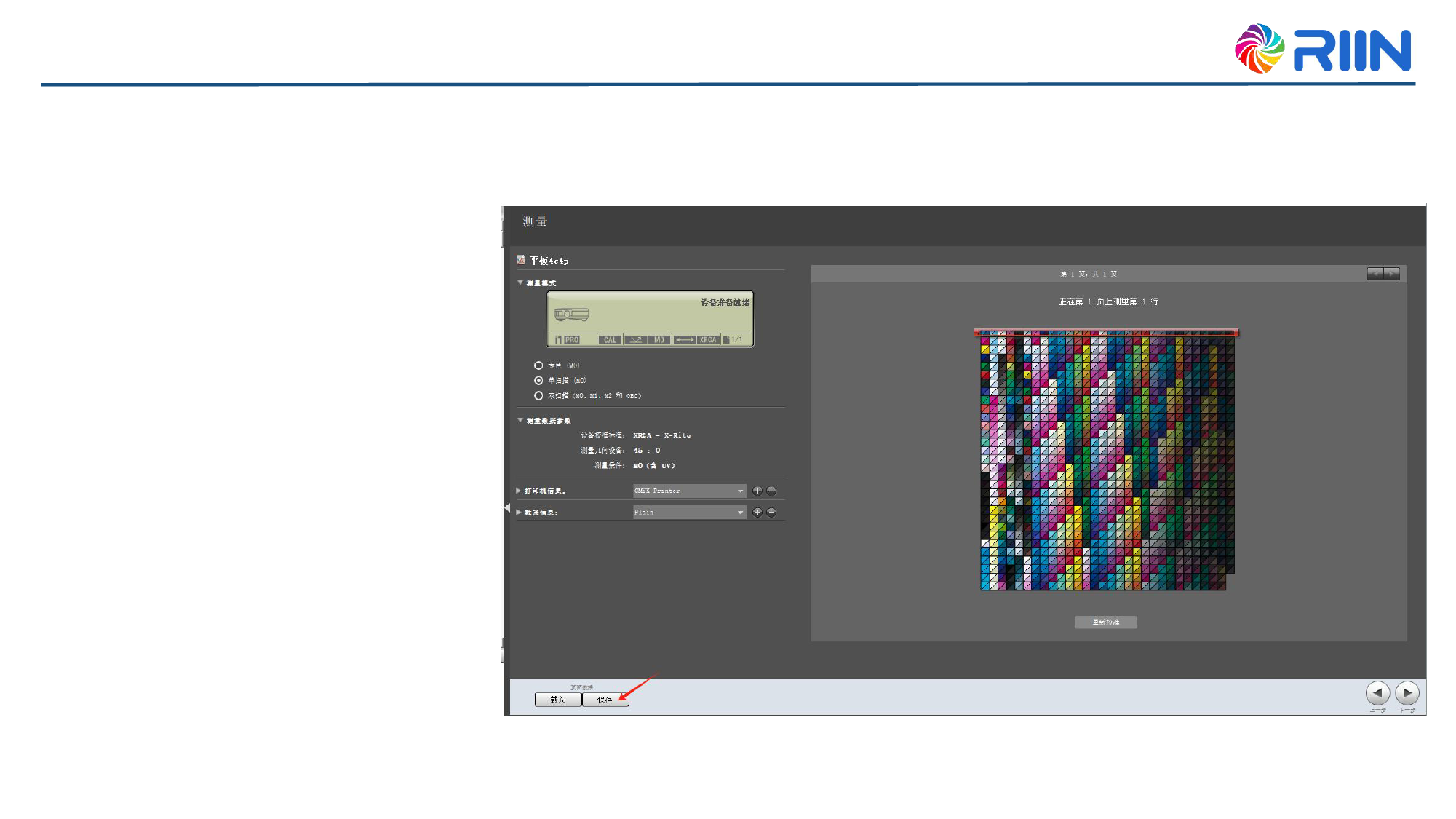Open the Plain paper type dropdown

(x=689, y=513)
